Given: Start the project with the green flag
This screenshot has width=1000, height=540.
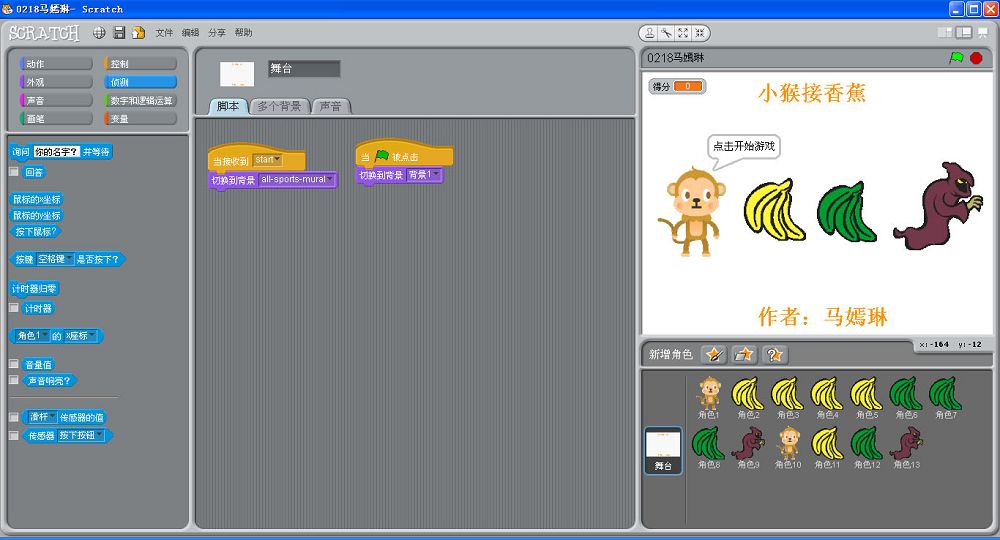Looking at the screenshot, I should (956, 58).
